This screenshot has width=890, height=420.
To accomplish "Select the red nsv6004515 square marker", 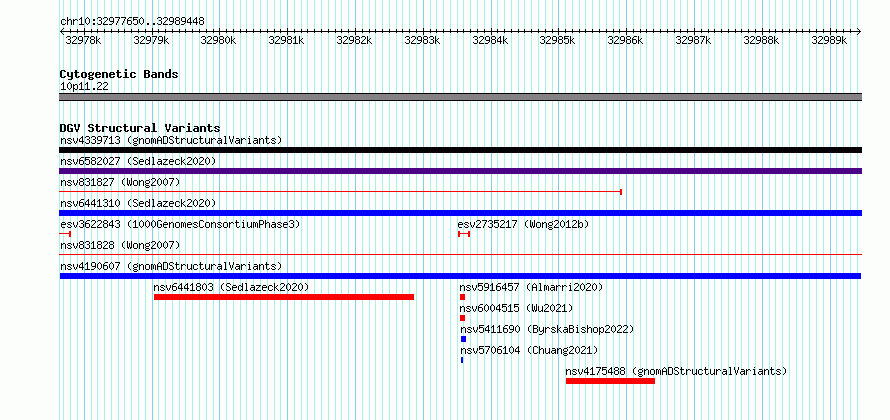I will point(463,318).
